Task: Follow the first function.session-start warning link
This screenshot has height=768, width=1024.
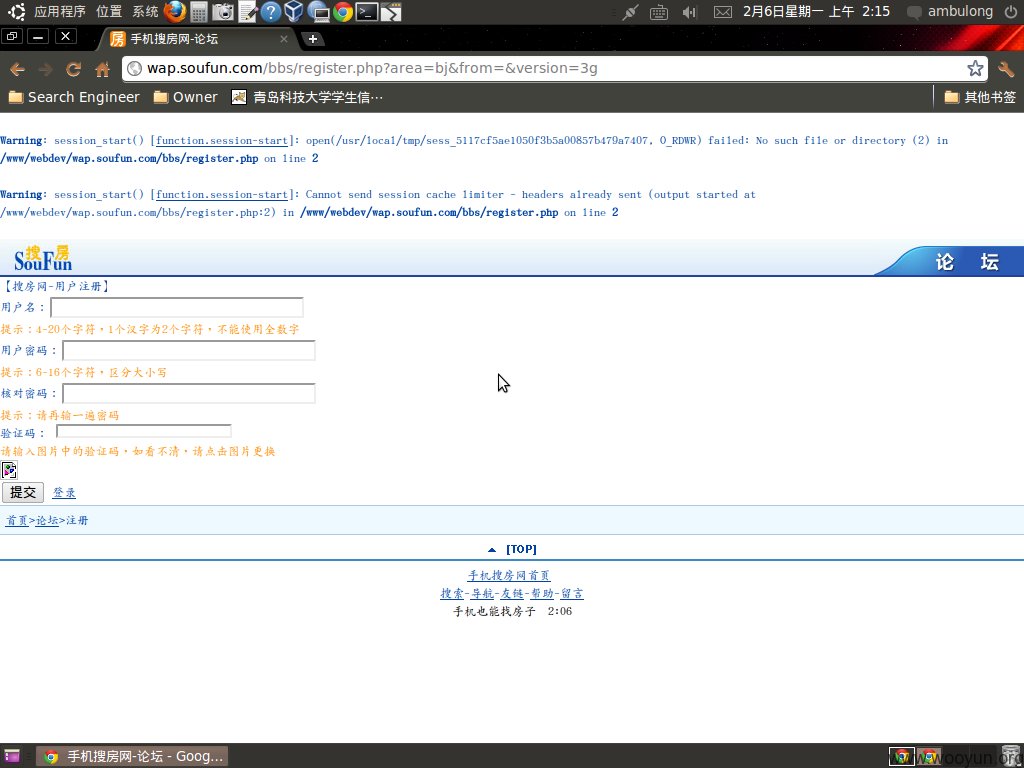Action: coord(222,140)
